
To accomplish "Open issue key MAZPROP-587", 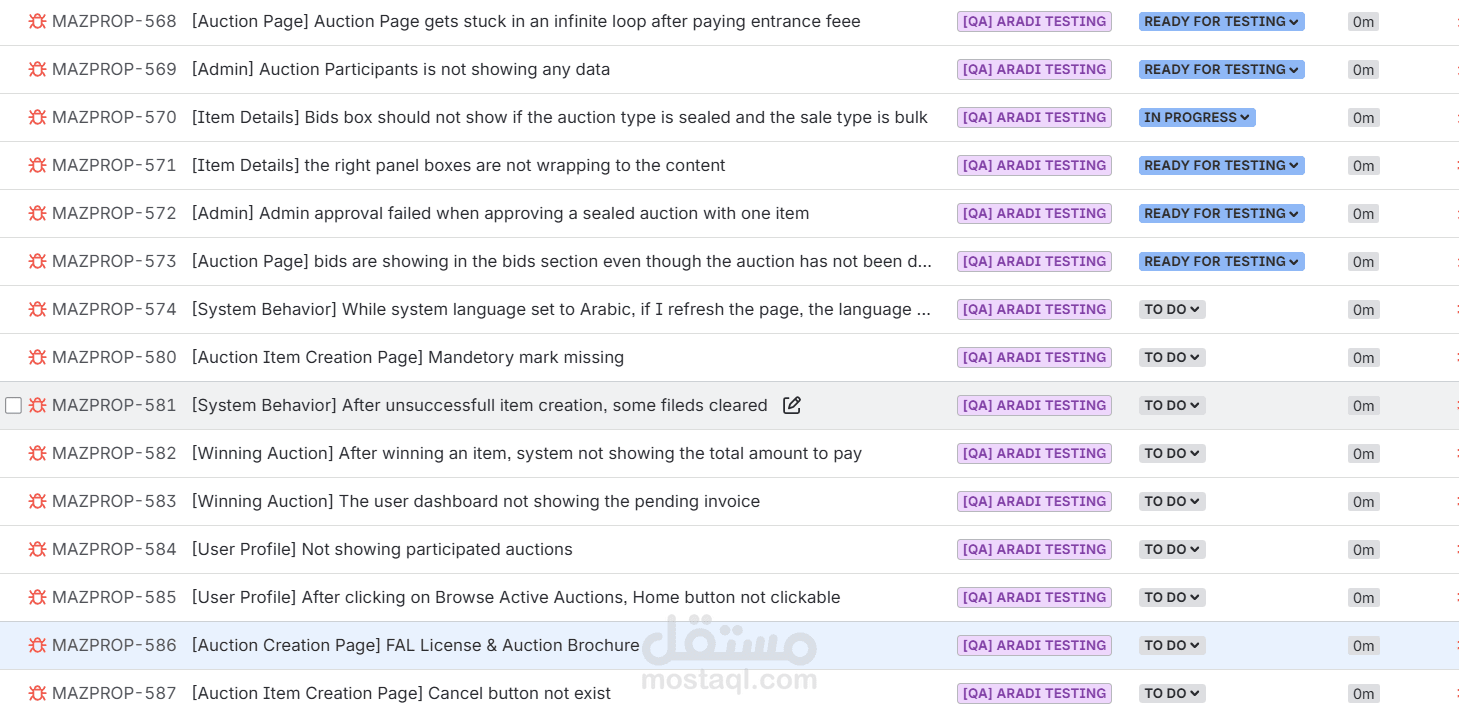I will click(x=114, y=693).
